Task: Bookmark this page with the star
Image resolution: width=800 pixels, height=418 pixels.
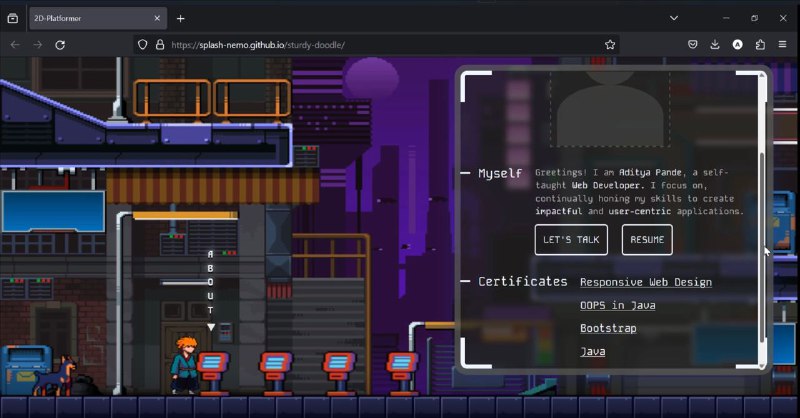Action: click(x=610, y=45)
